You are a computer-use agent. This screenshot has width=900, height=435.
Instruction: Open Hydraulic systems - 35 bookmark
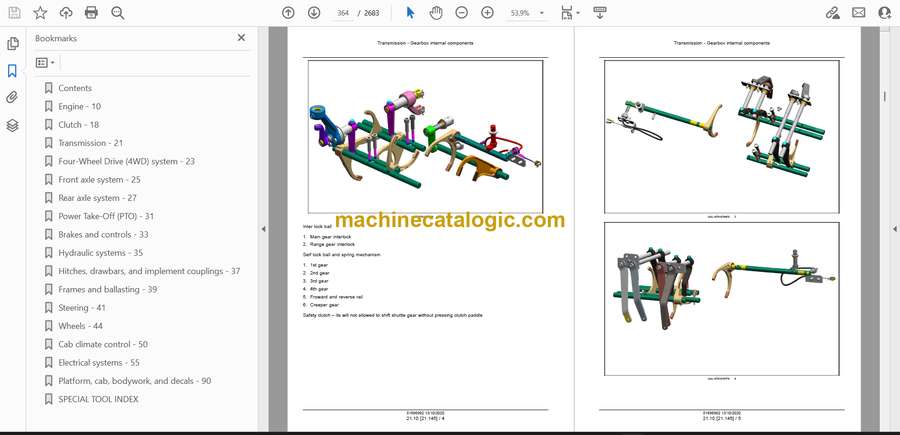(x=100, y=253)
